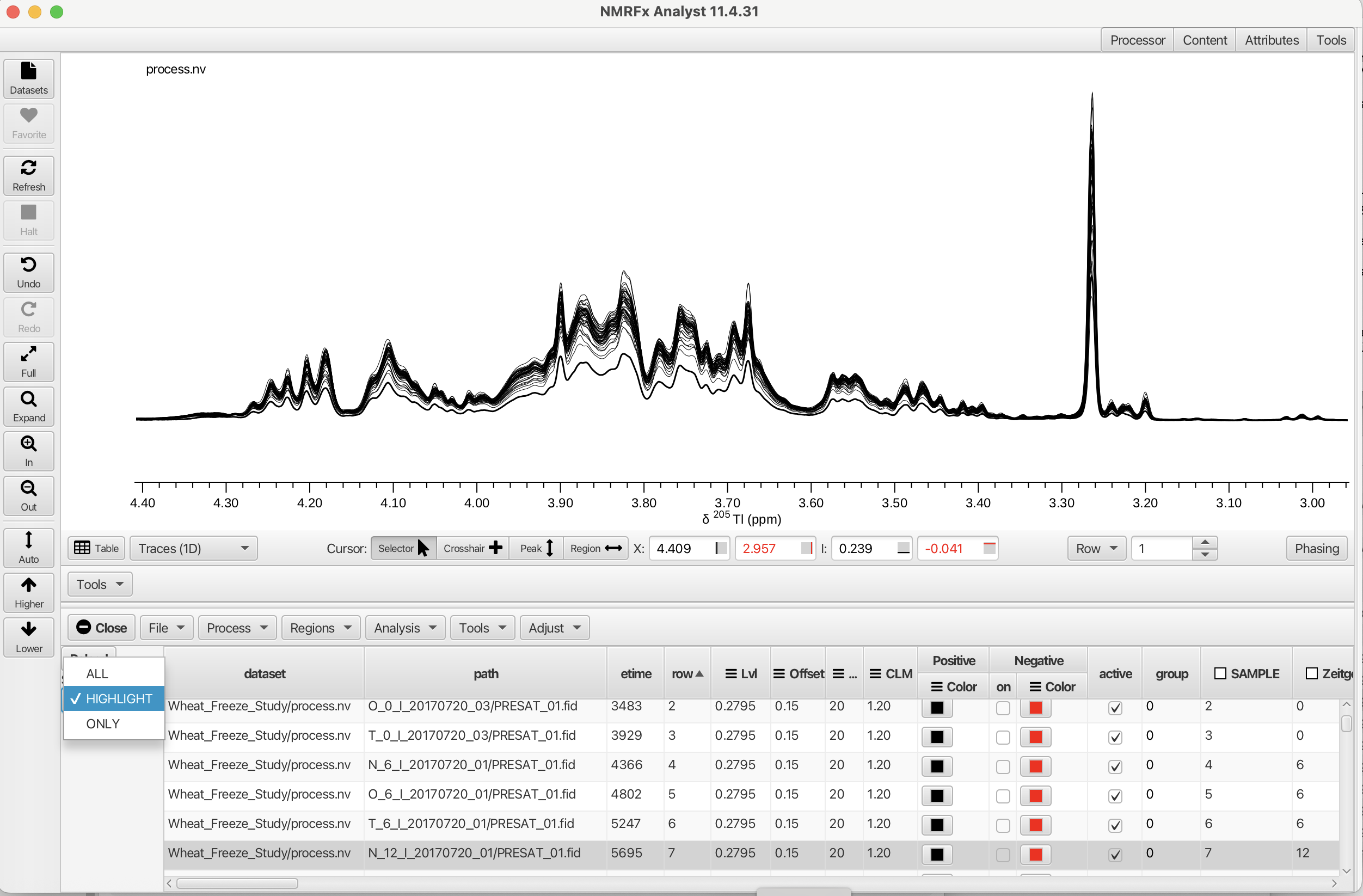The height and width of the screenshot is (896, 1363).
Task: Enable Negative on for row 2
Action: [1002, 708]
